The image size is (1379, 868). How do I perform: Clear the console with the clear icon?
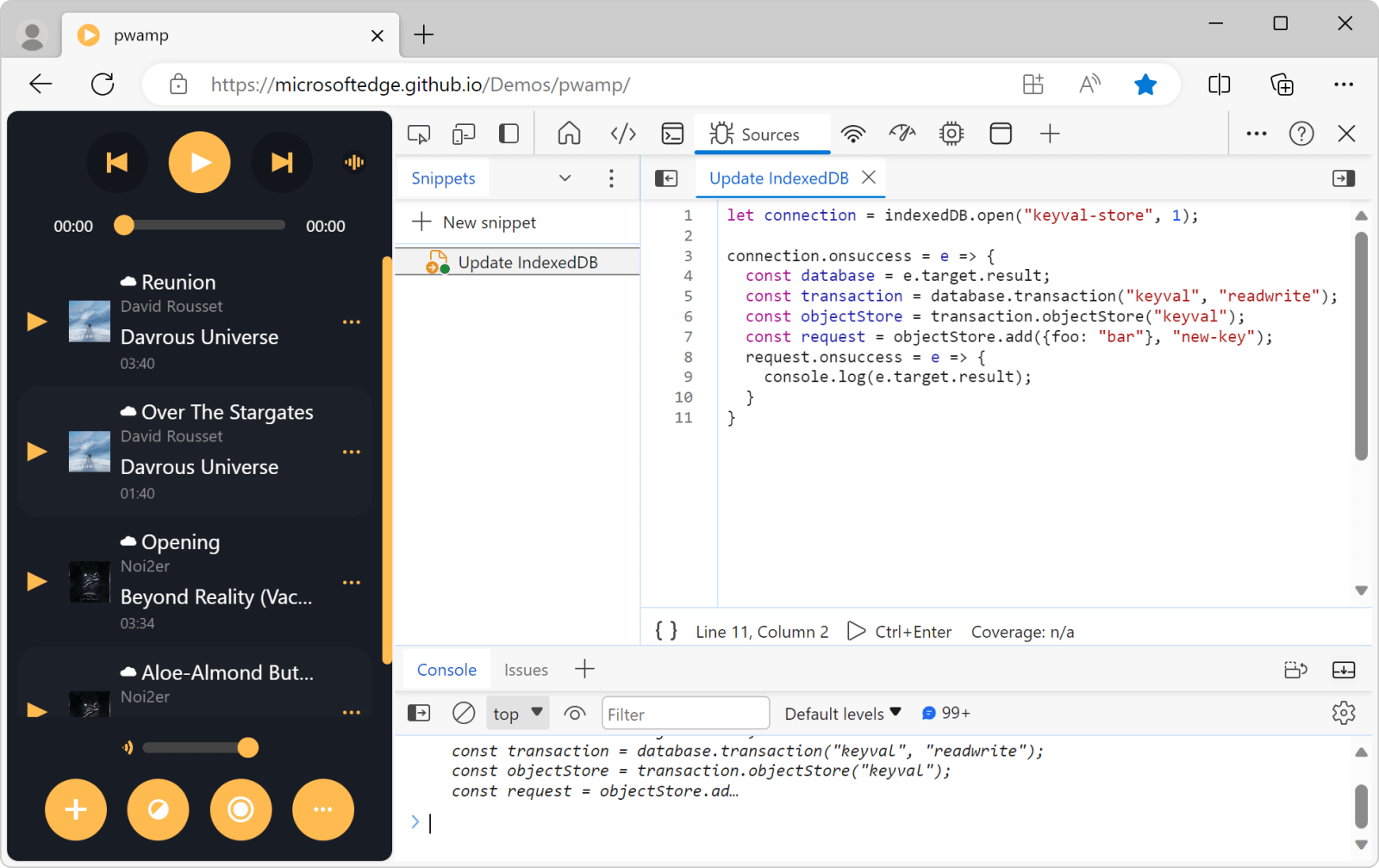[465, 713]
